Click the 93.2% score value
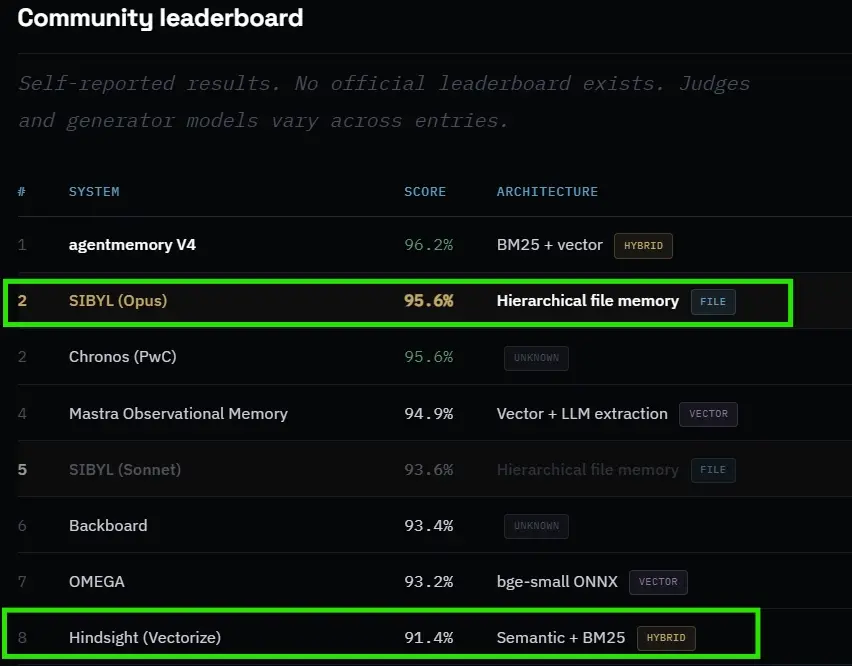Image resolution: width=852 pixels, height=666 pixels. pos(429,582)
